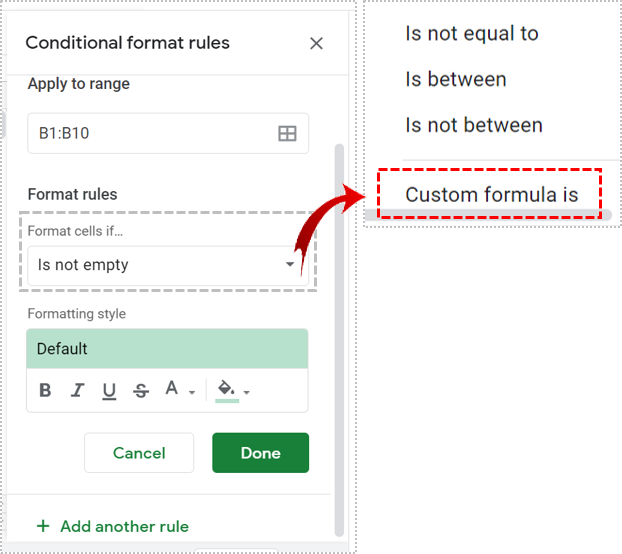Click the B1:B10 range input field
This screenshot has width=622, height=554.
tap(150, 133)
